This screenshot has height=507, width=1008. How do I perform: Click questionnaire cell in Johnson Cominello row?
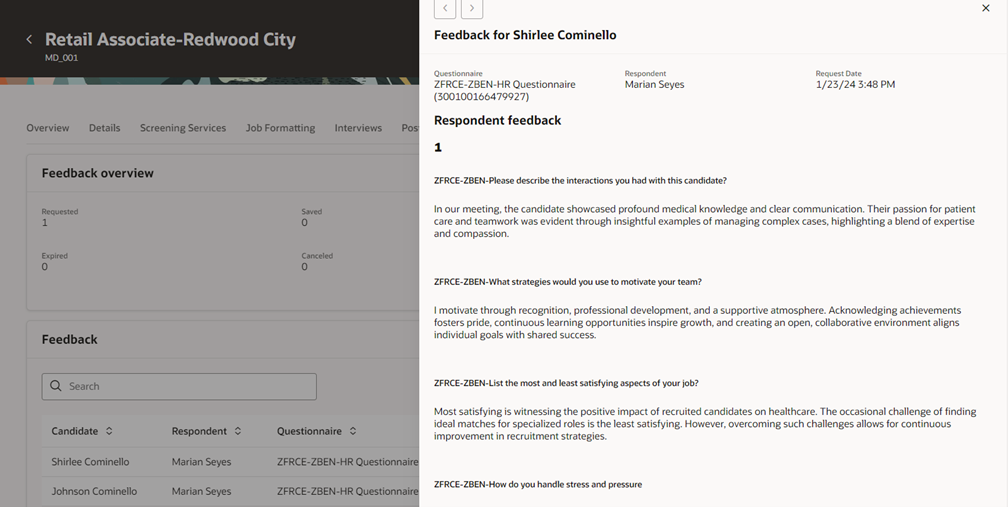pyautogui.click(x=348, y=492)
